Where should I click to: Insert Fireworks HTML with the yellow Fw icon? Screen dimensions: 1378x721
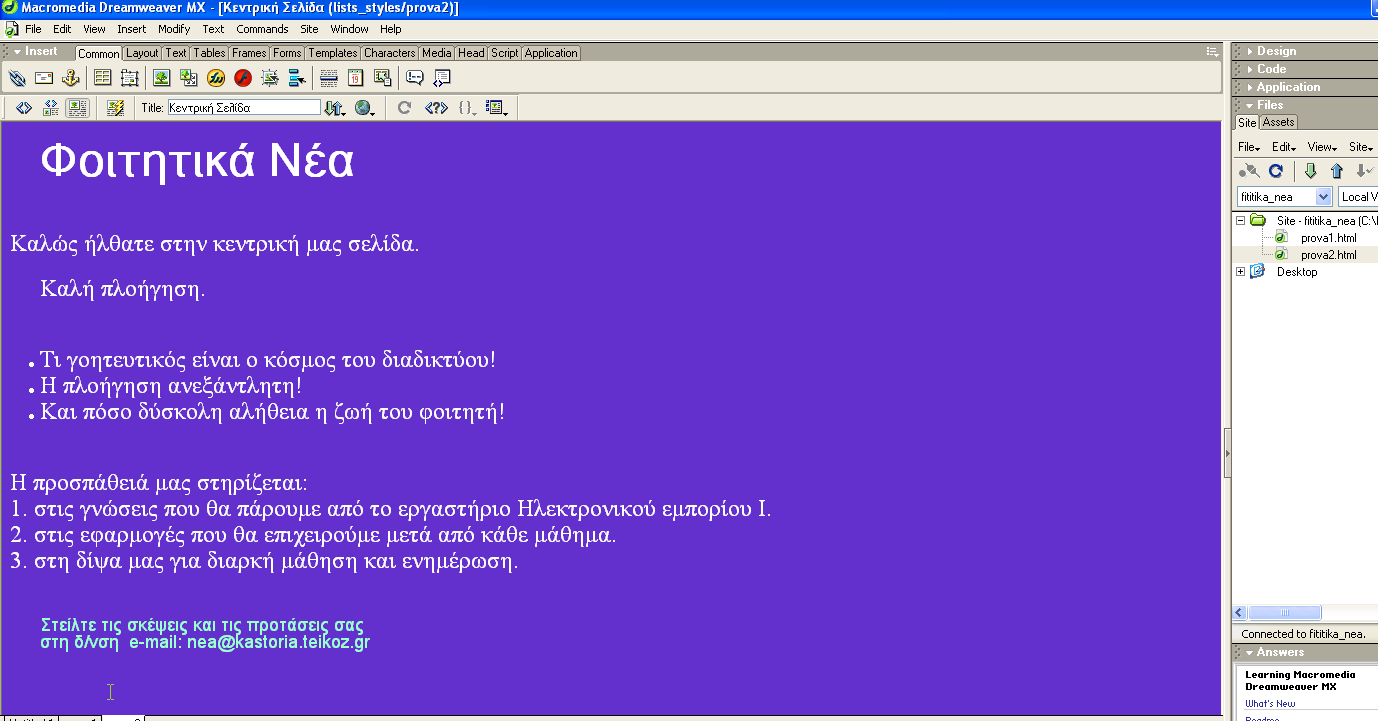[215, 77]
